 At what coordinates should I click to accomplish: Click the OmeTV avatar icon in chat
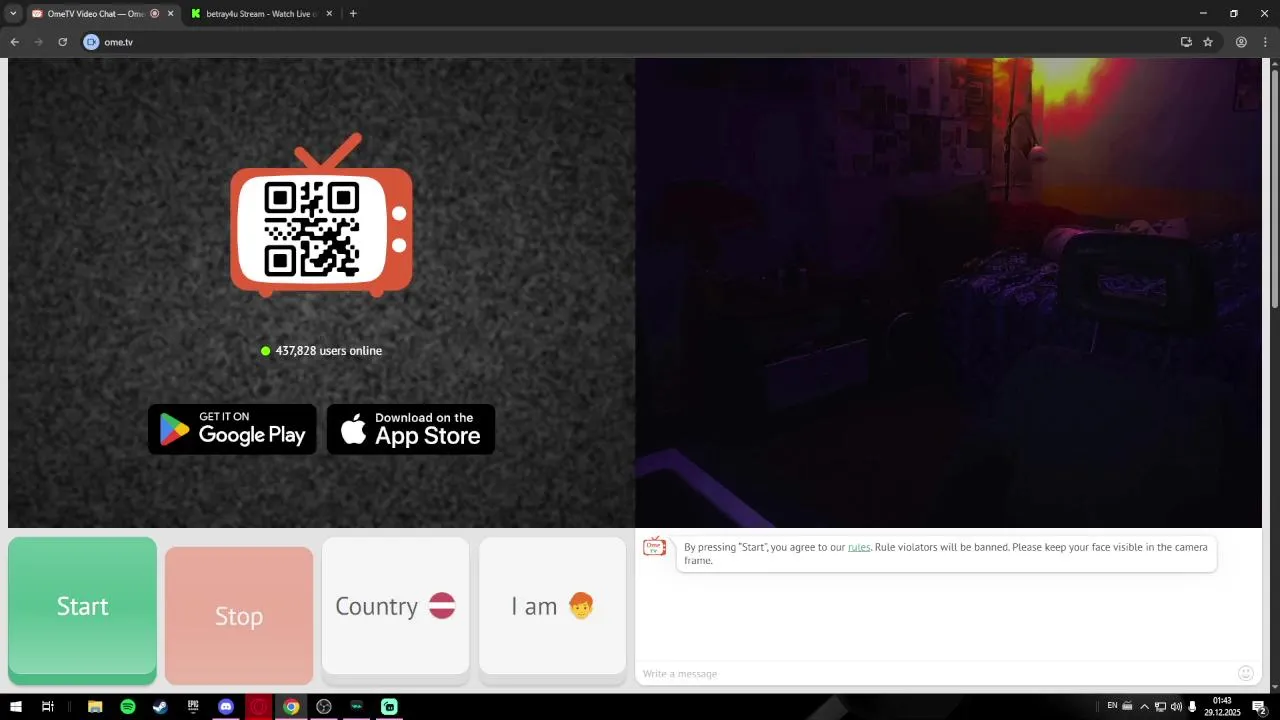[x=654, y=546]
